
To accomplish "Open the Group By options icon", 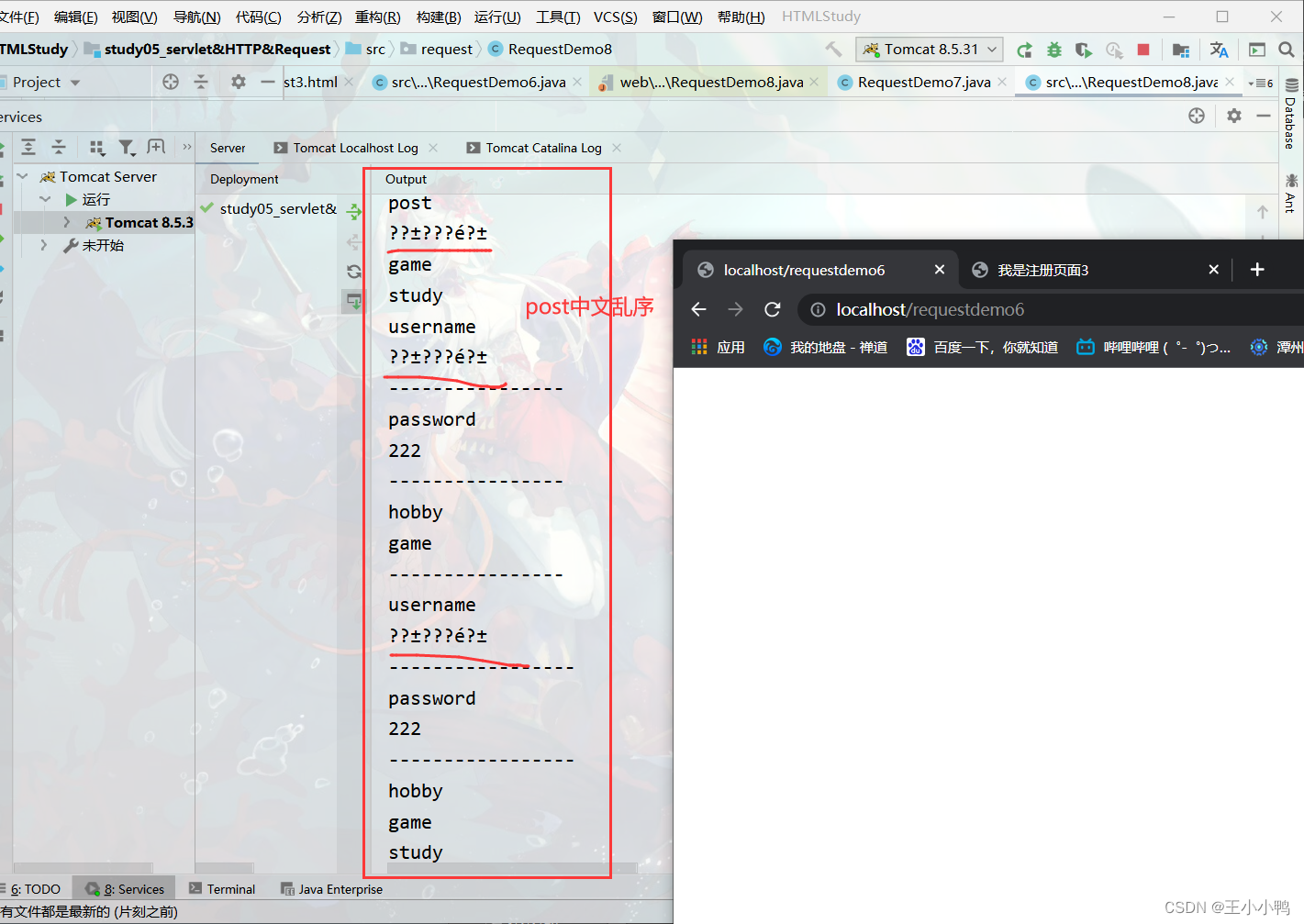I will point(96,147).
